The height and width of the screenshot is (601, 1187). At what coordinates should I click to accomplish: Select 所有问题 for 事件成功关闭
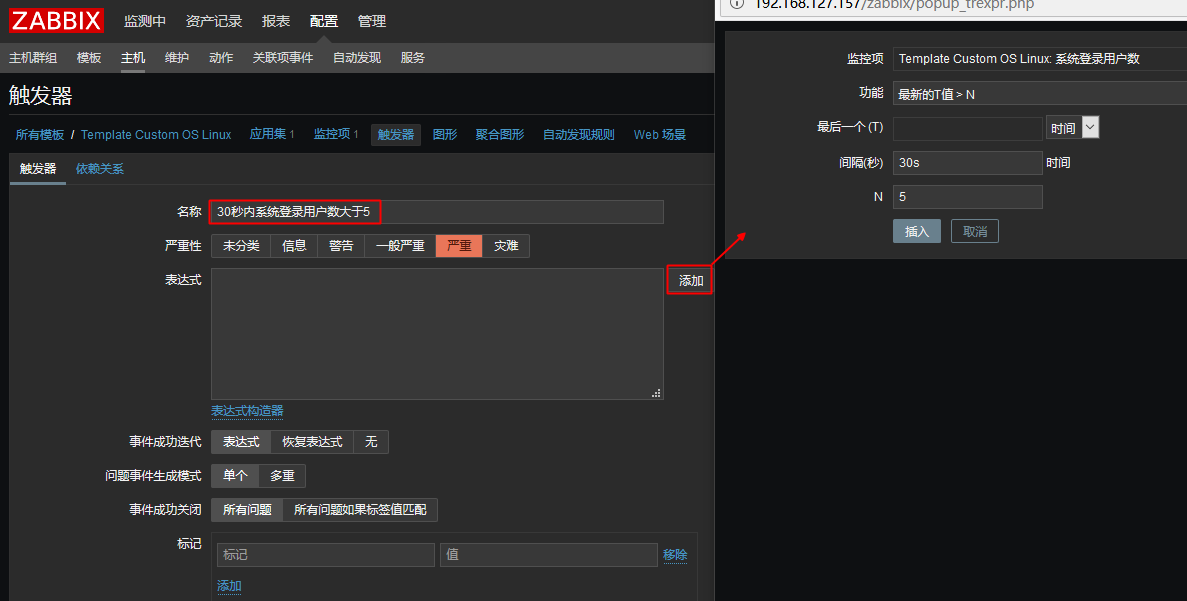[x=247, y=510]
